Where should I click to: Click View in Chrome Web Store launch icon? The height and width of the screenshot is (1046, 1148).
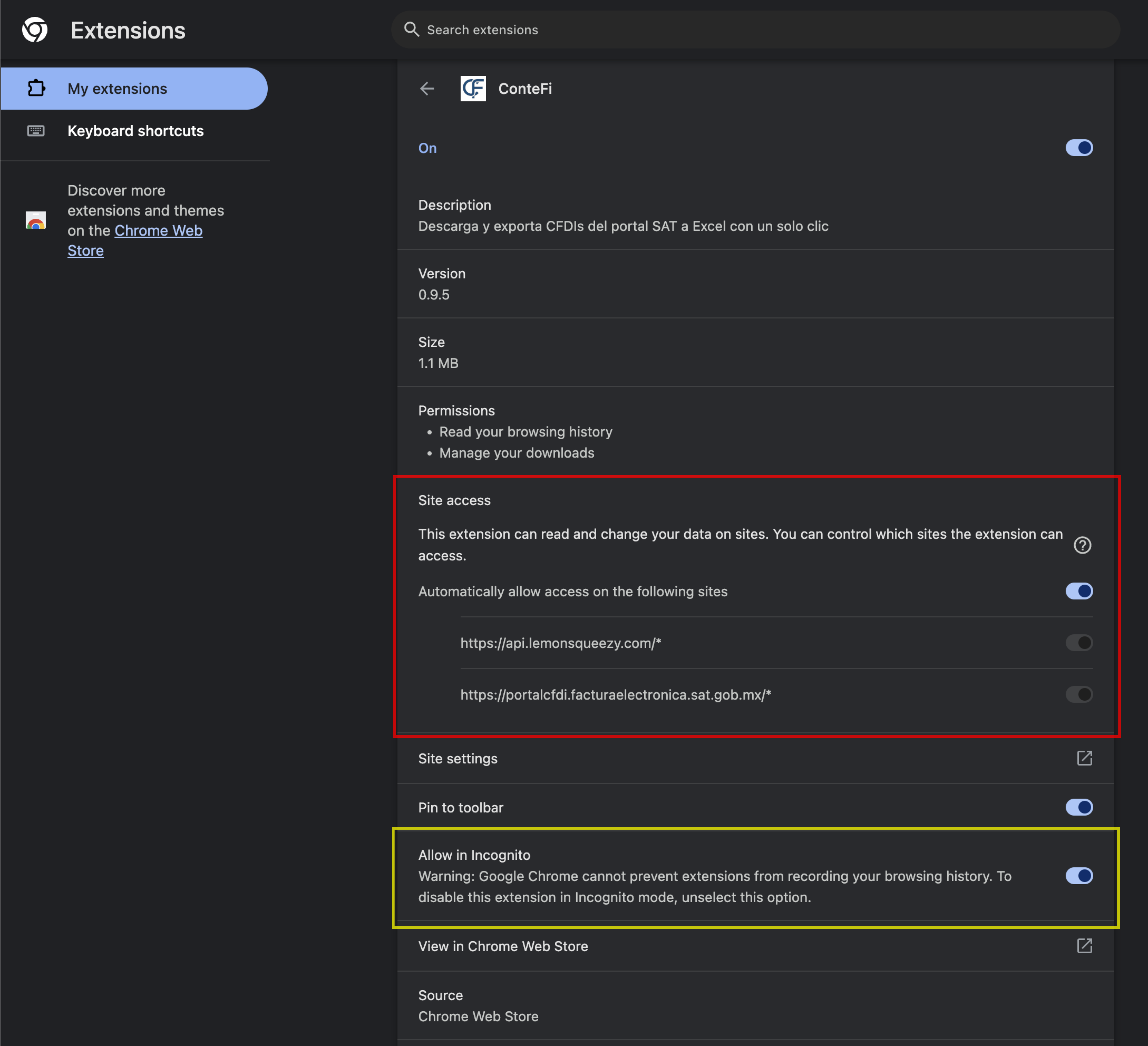point(1084,946)
